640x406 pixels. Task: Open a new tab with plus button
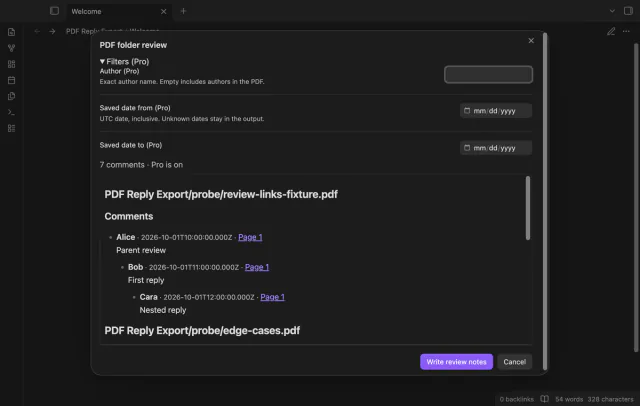pos(183,11)
